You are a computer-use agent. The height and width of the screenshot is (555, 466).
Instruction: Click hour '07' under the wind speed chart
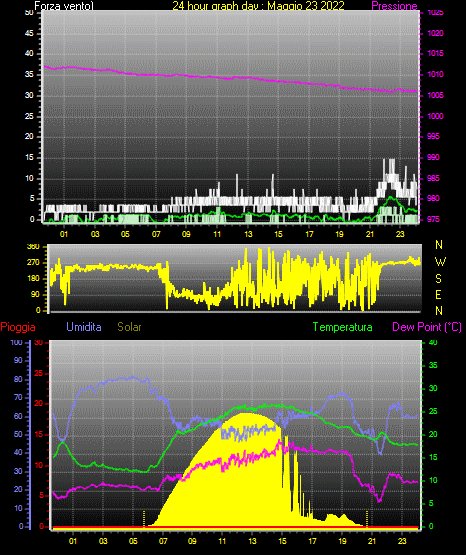(156, 234)
